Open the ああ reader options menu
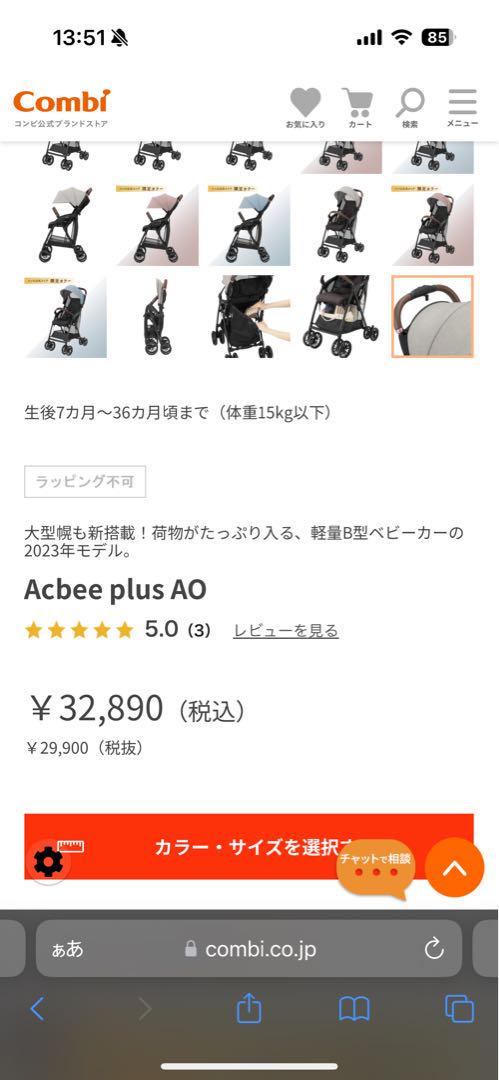This screenshot has height=1080, width=499. coord(68,949)
